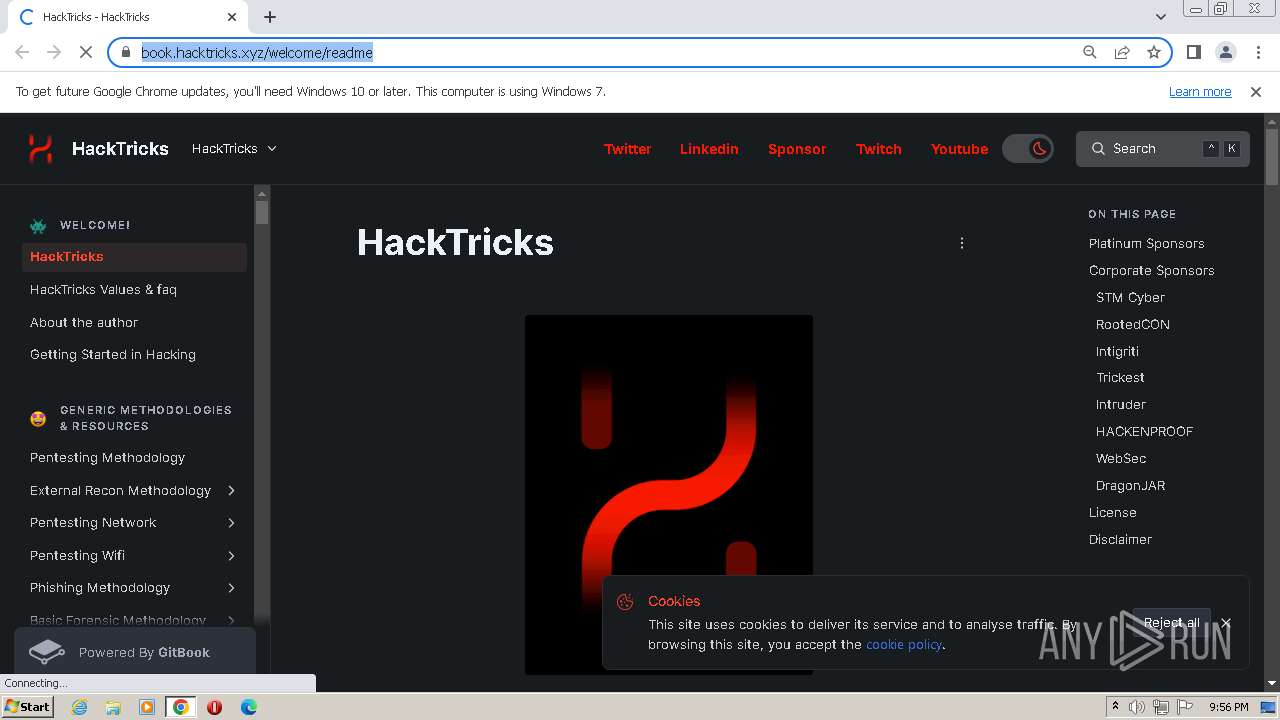Viewport: 1280px width, 720px height.
Task: Jump to Disclaimer section
Action: (x=1120, y=539)
